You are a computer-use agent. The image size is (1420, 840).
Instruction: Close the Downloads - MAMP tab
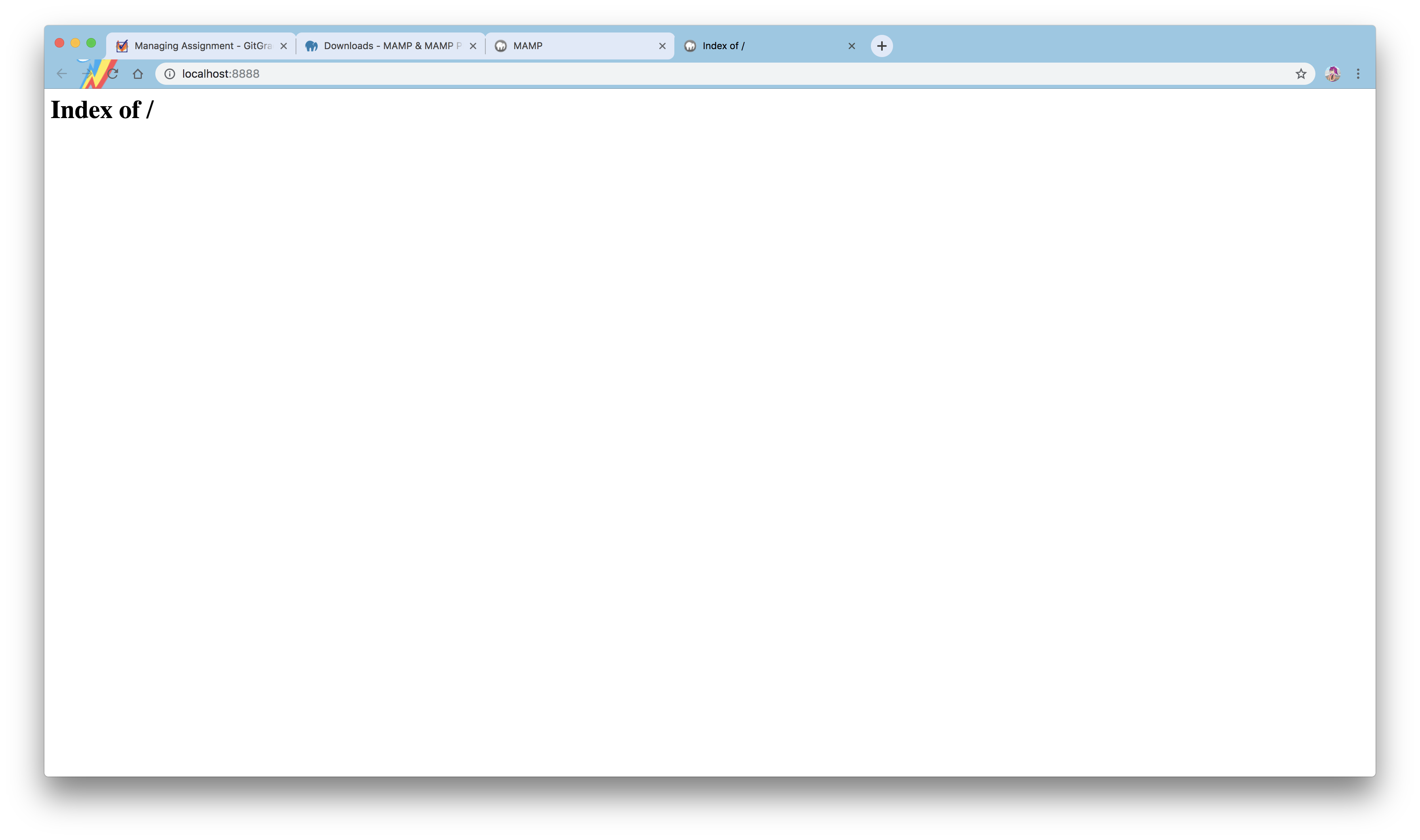[473, 46]
